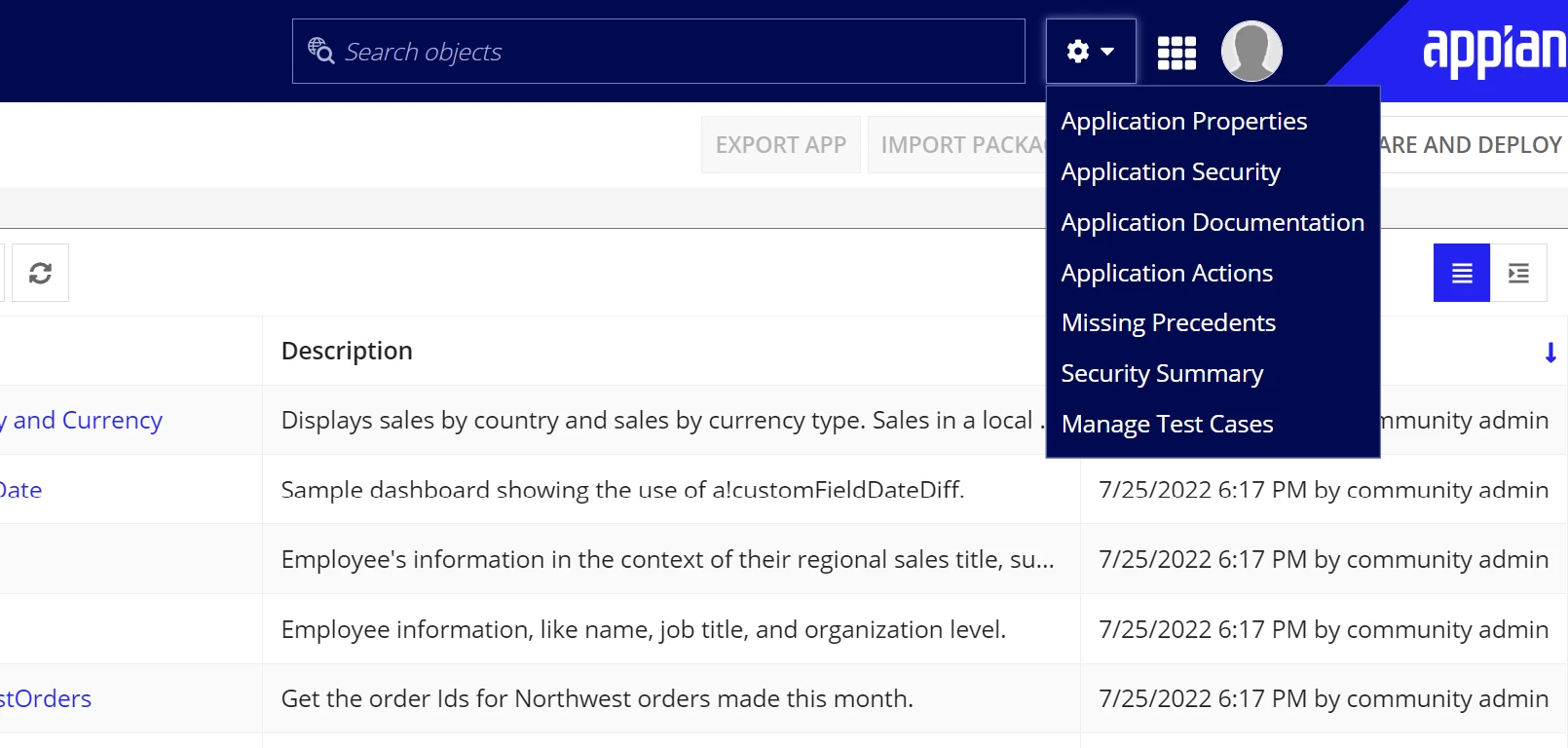
Task: Toggle sort order with the down arrow
Action: (1550, 353)
